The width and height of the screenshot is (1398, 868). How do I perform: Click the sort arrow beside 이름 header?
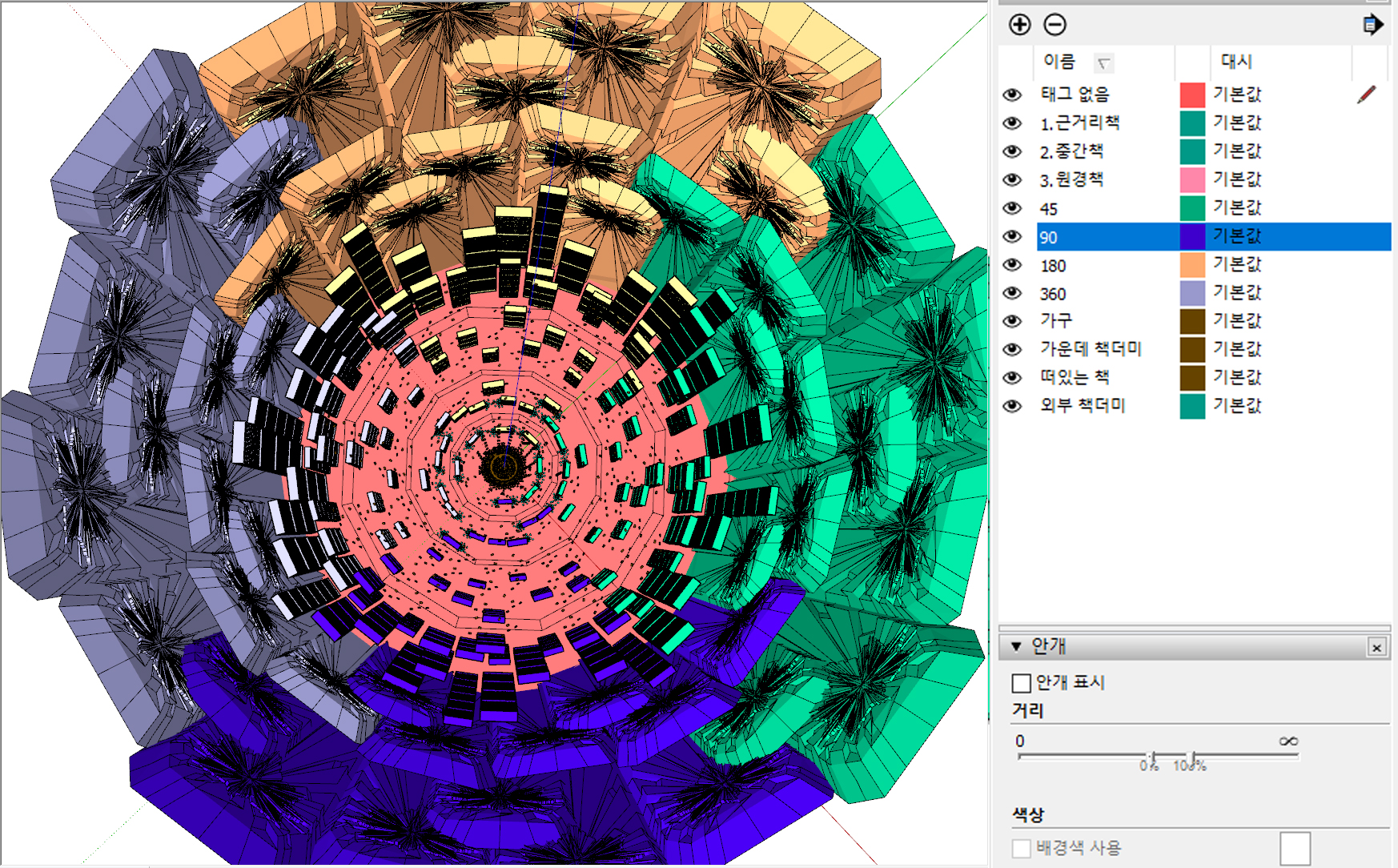(1104, 63)
